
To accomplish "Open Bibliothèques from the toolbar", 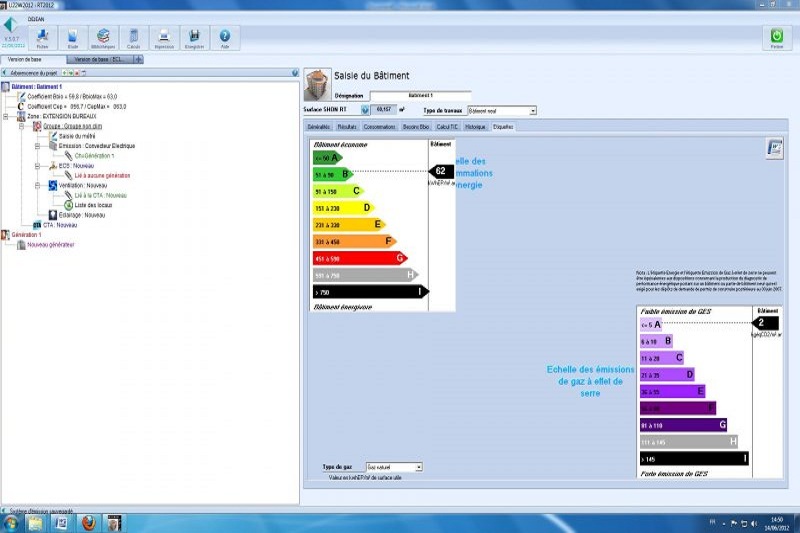I will pos(103,38).
